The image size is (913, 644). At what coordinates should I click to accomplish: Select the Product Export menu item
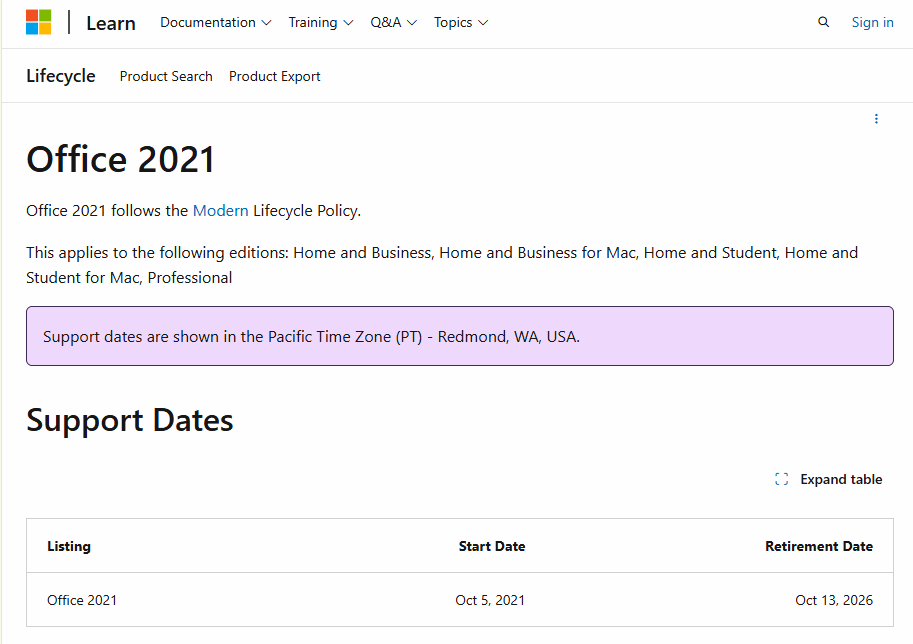pos(275,76)
